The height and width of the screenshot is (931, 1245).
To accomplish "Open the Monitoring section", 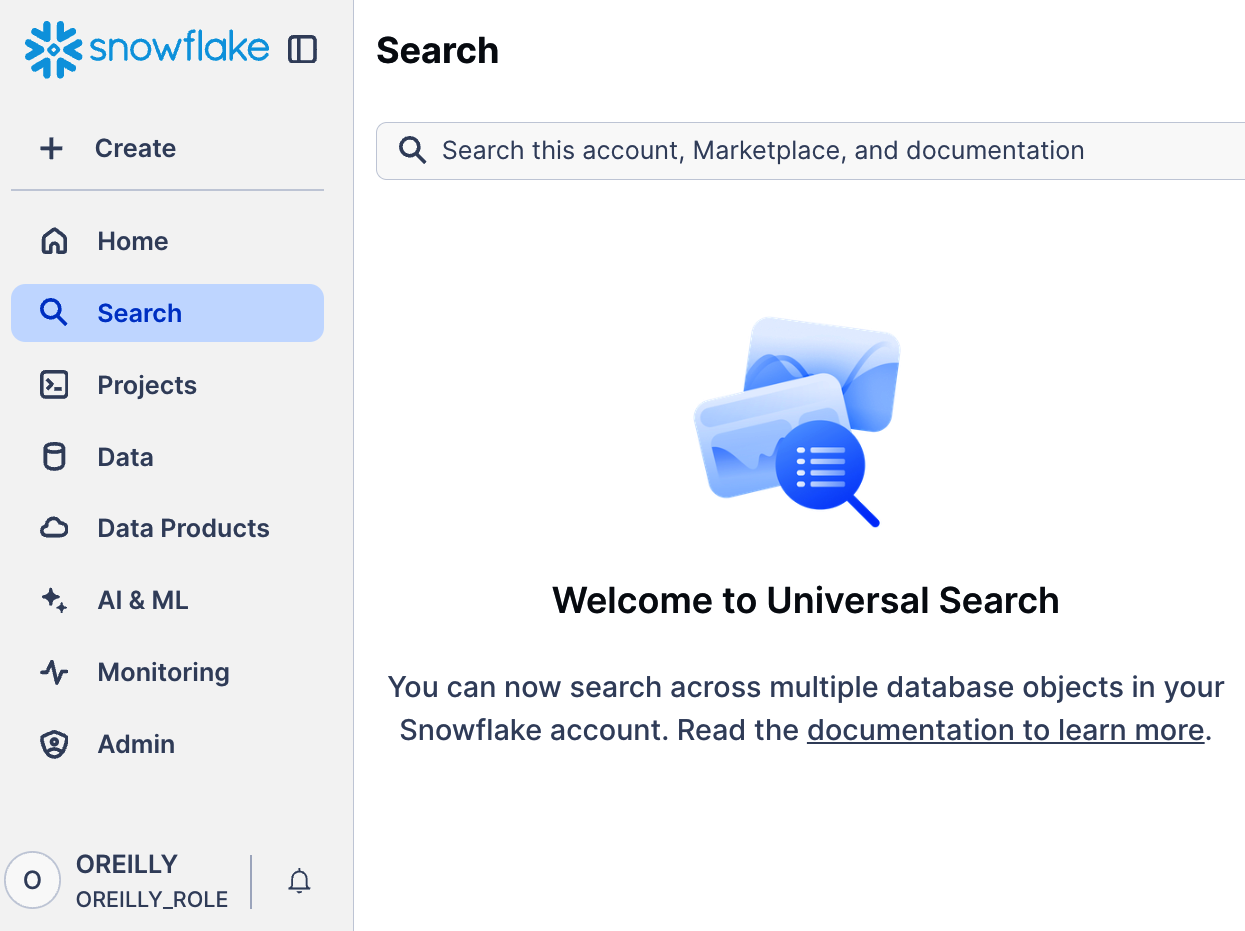I will (x=167, y=672).
